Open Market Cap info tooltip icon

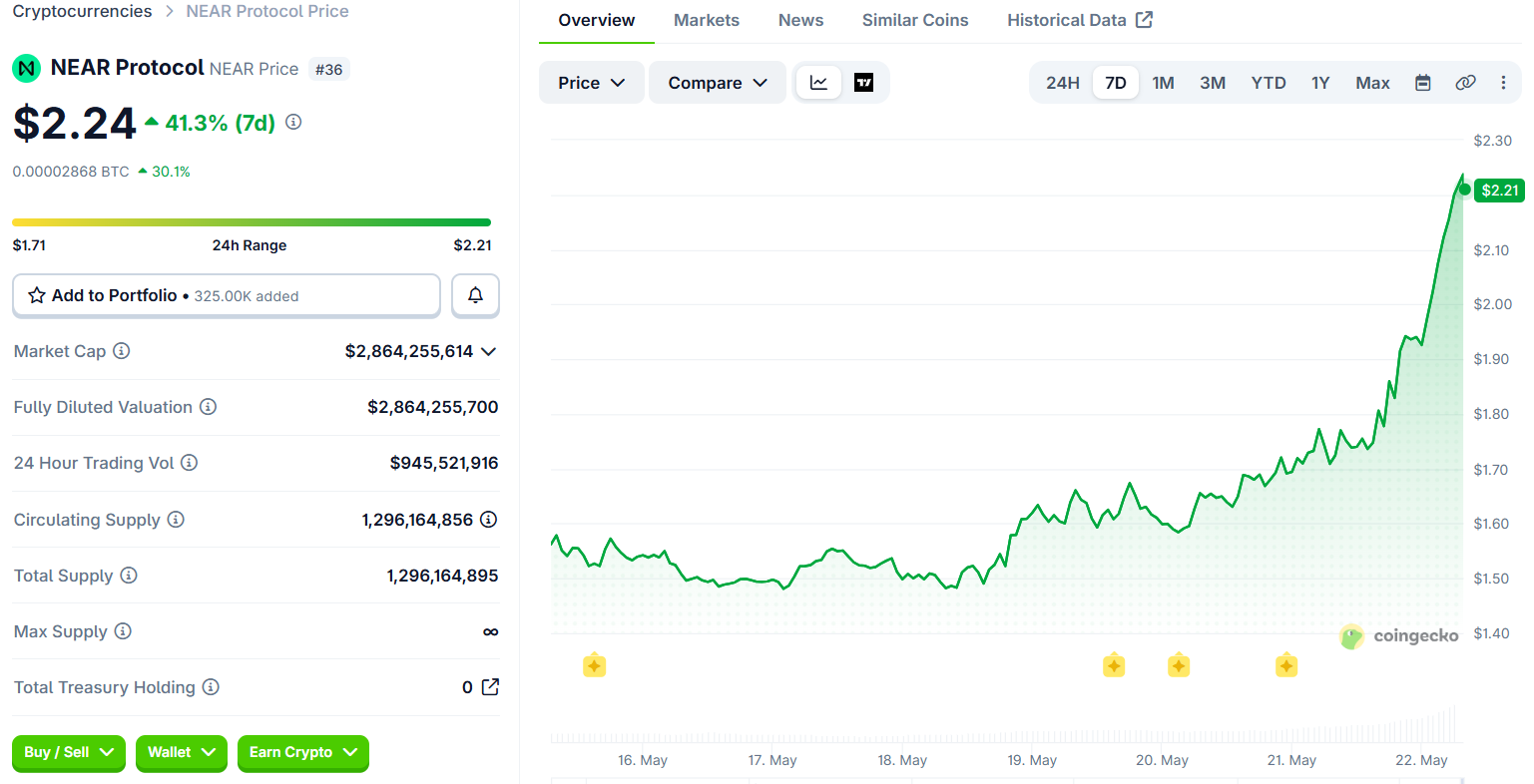(x=122, y=351)
